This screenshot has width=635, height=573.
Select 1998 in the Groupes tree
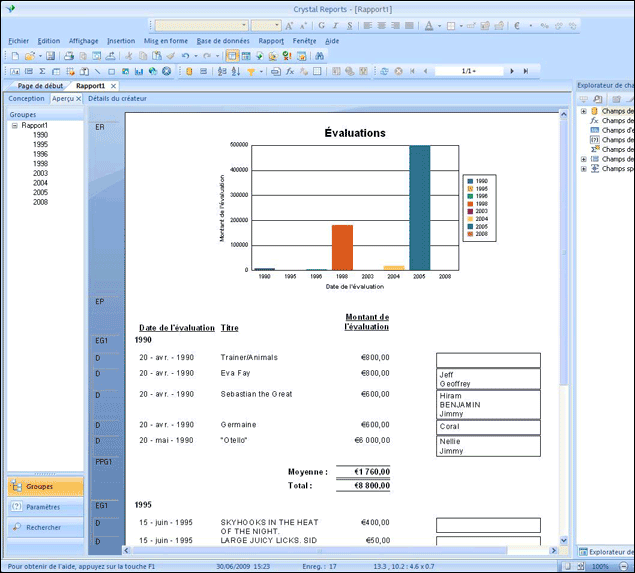click(40, 162)
